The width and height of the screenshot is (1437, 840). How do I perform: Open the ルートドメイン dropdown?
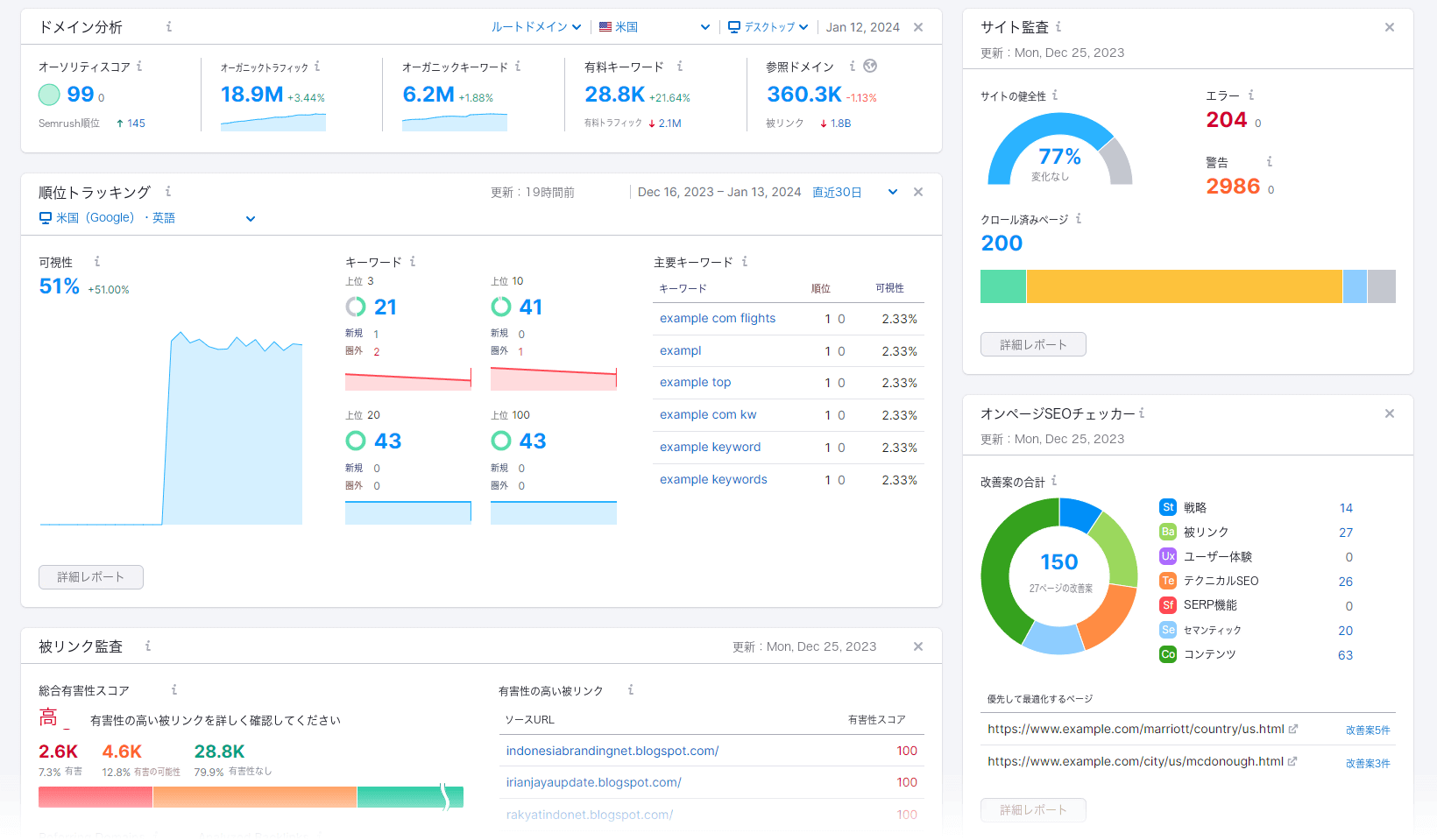[x=536, y=27]
